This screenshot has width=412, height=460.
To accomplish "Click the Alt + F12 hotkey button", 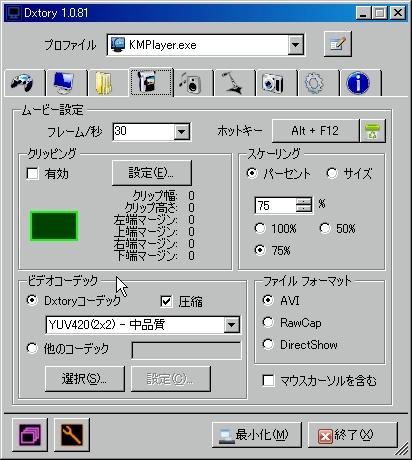I will click(315, 131).
